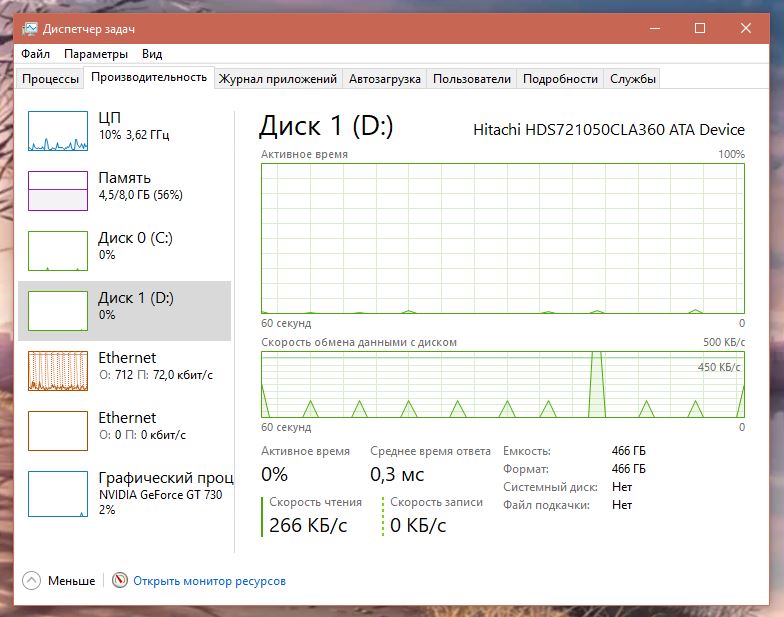Click the Графический процессор graph thumbnail
Image resolution: width=784 pixels, height=617 pixels.
tap(58, 494)
